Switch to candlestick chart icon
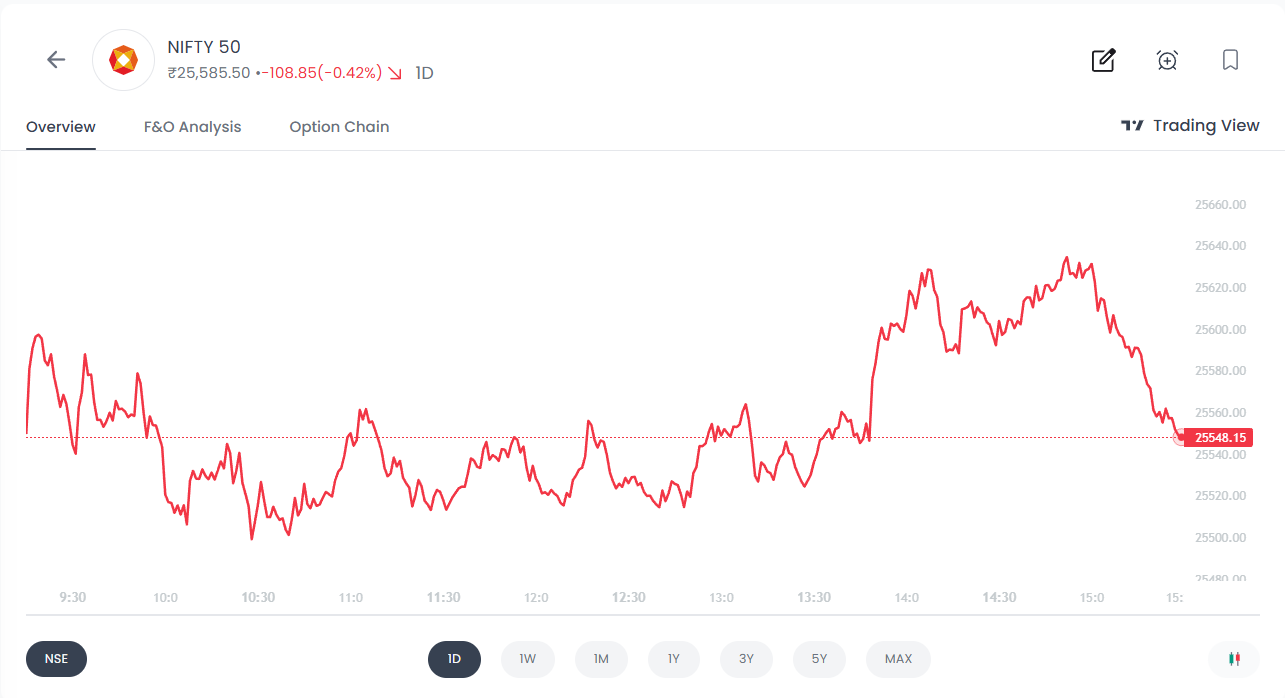The image size is (1285, 698). coord(1233,659)
